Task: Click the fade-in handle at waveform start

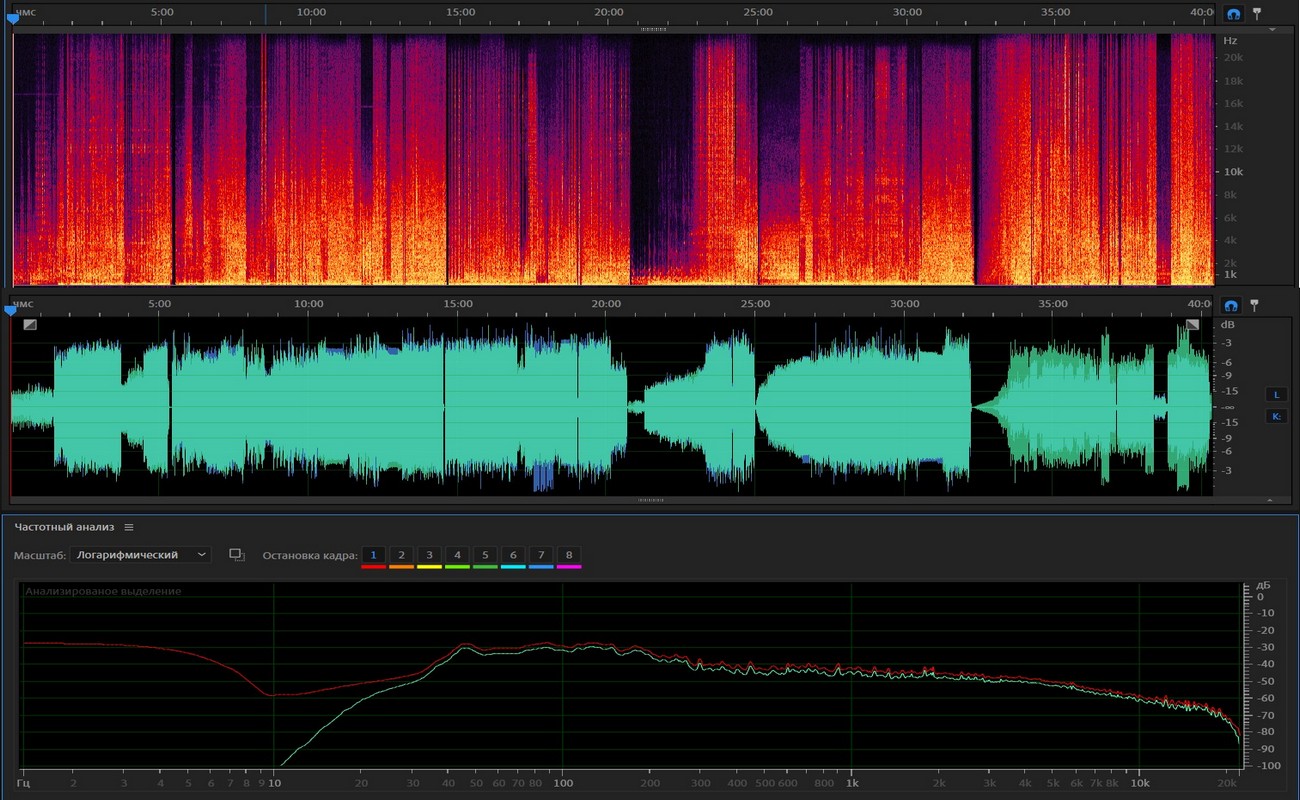Action: tap(30, 324)
